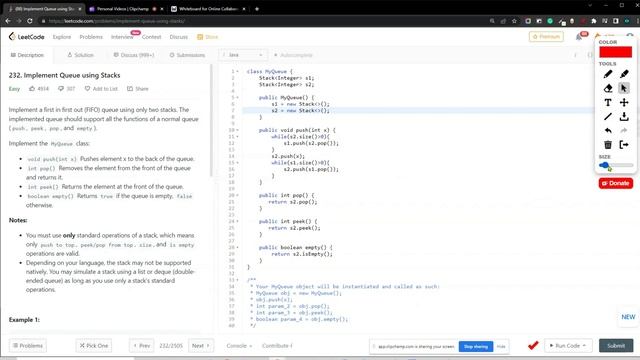
Task: Reload the page
Action: [x=29, y=21]
